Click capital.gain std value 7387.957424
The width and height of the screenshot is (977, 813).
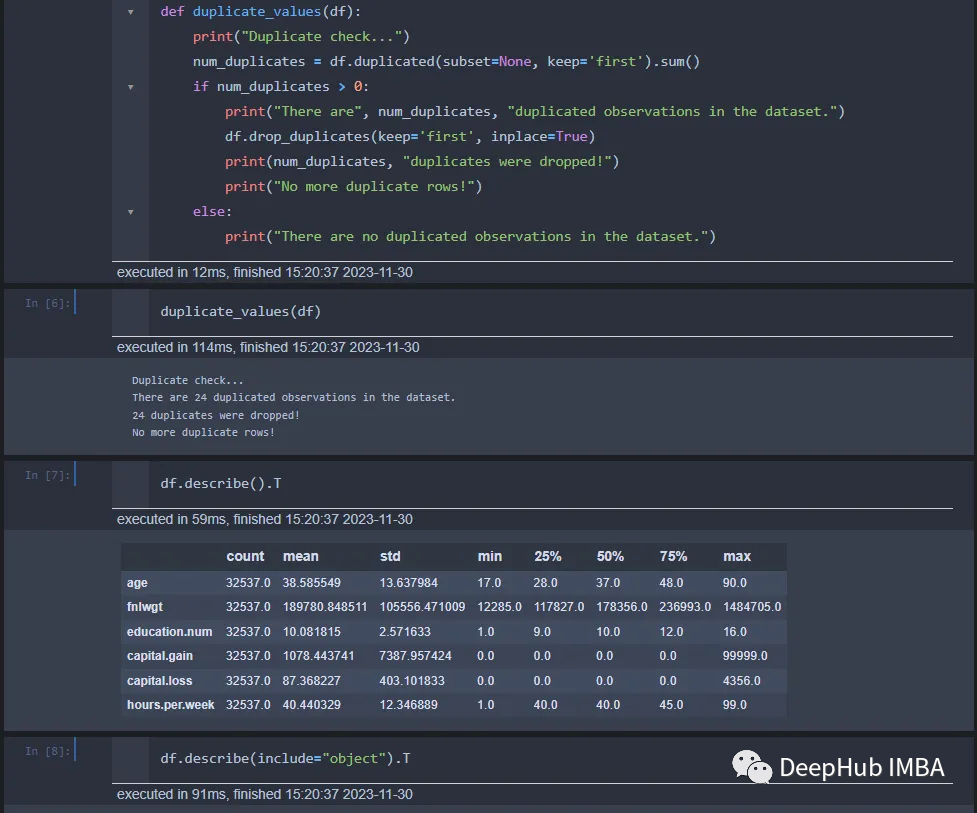(x=416, y=656)
